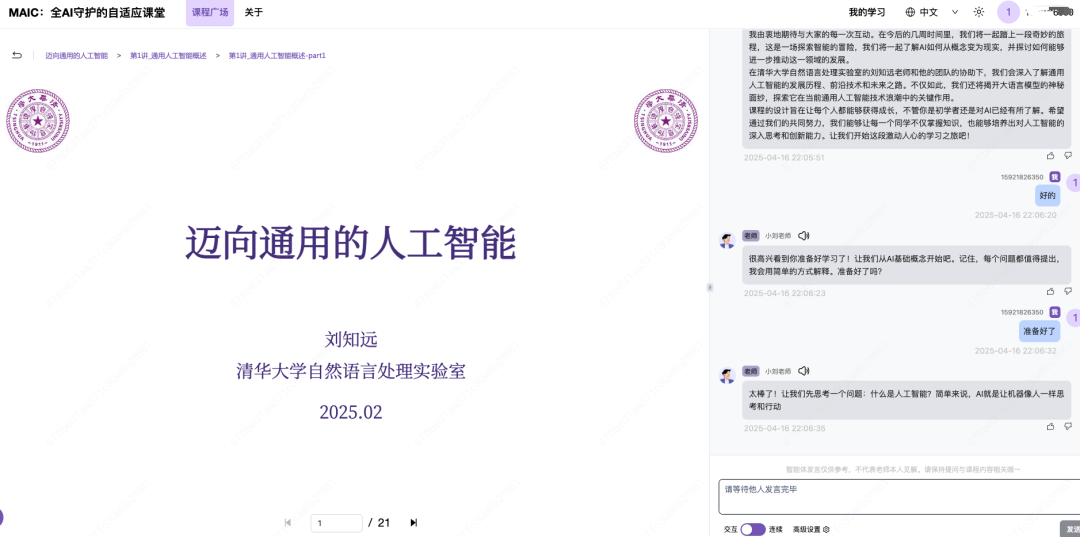
Task: Like the message timestamped 22:06:35
Action: [x=1050, y=426]
